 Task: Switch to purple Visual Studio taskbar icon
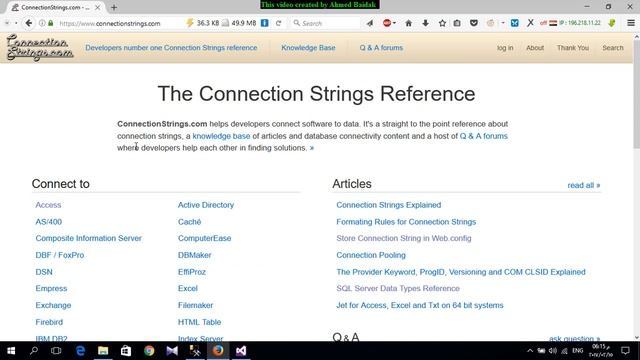click(241, 351)
